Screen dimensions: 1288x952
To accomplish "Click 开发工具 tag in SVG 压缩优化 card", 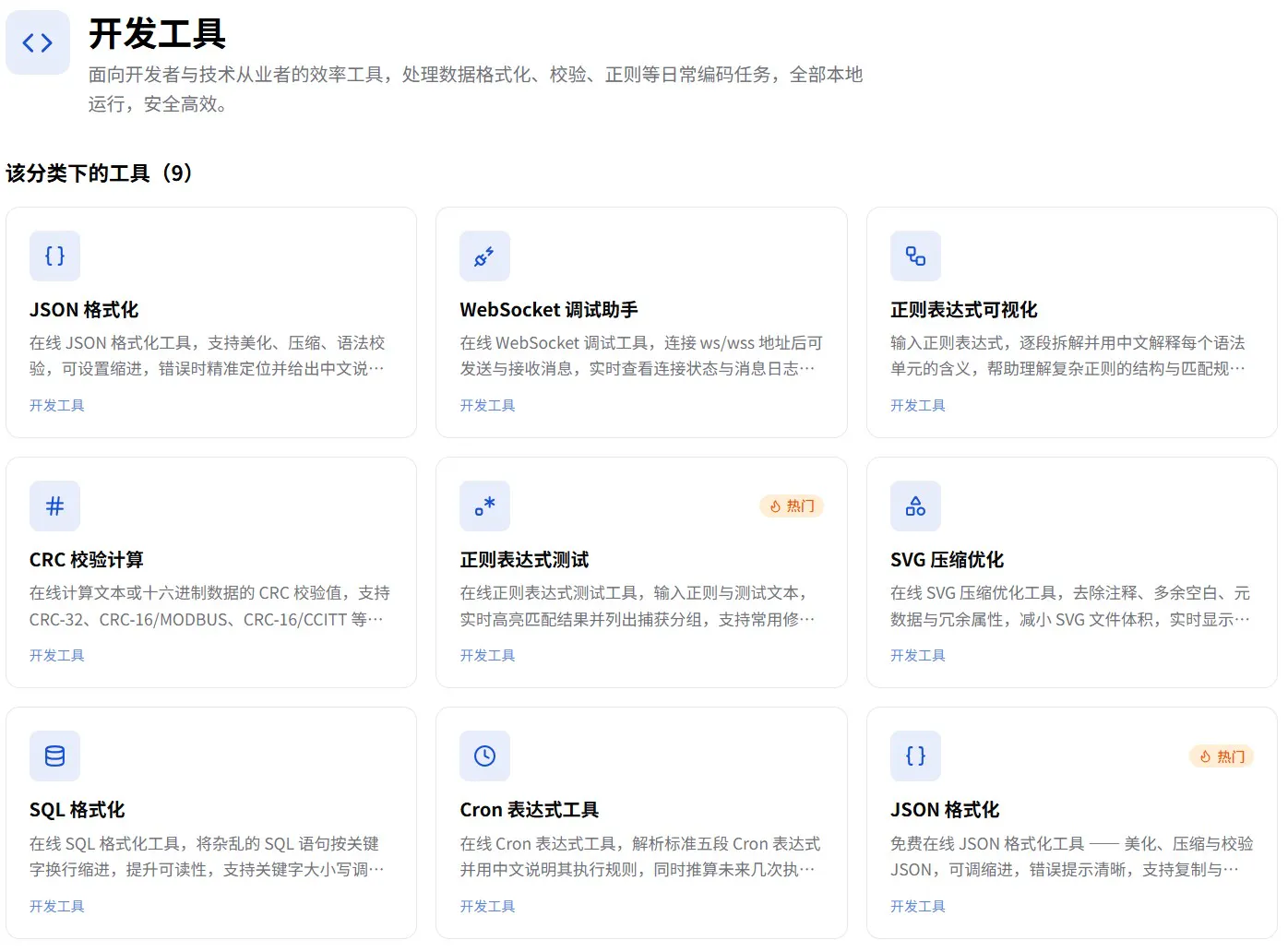I will [x=918, y=655].
